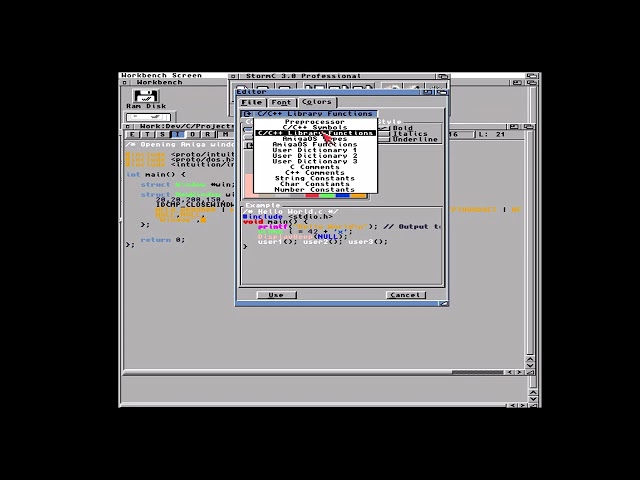Click the user1(); user2(); user3(); example line
This screenshot has width=640, height=480.
pos(322,242)
